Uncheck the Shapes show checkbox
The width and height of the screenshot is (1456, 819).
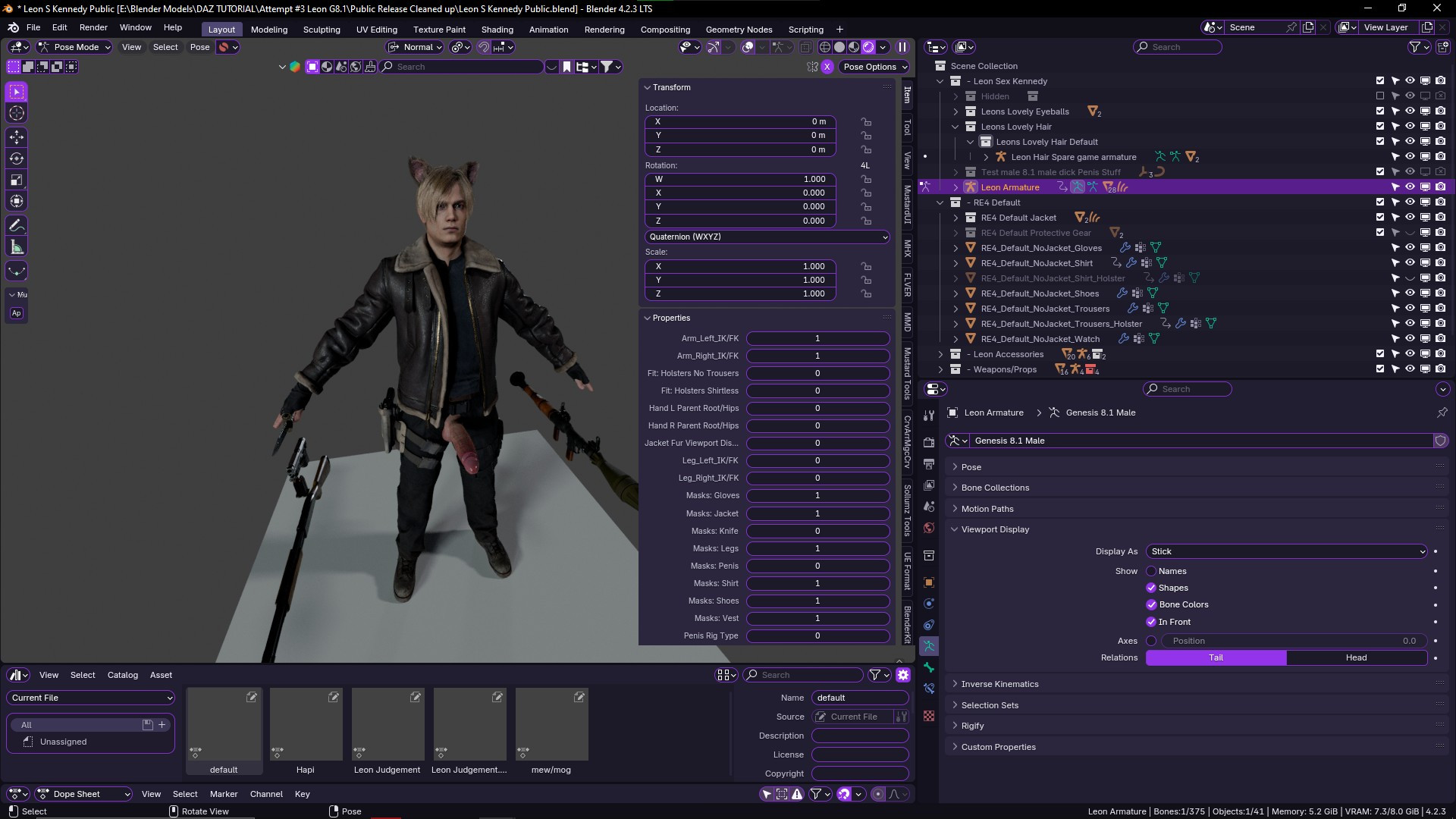(x=1151, y=588)
